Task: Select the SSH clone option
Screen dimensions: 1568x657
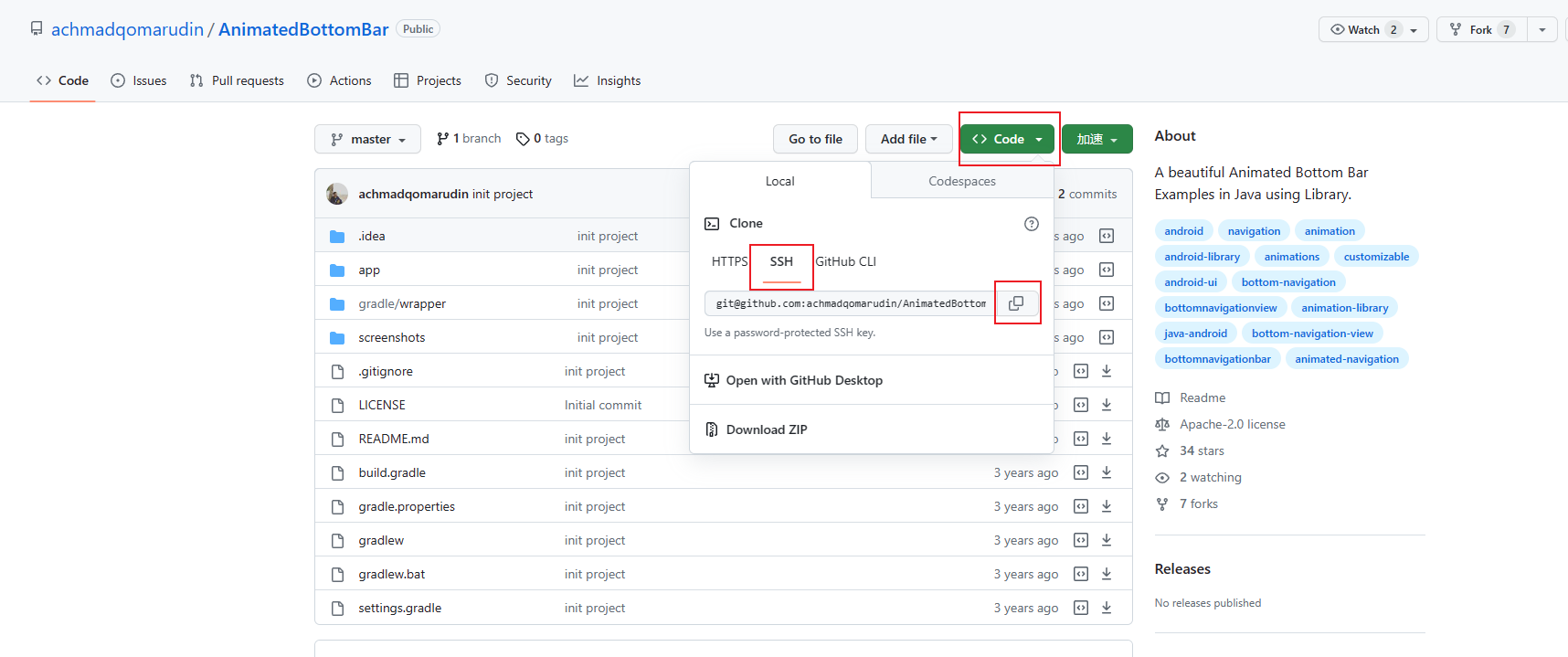Action: point(781,261)
